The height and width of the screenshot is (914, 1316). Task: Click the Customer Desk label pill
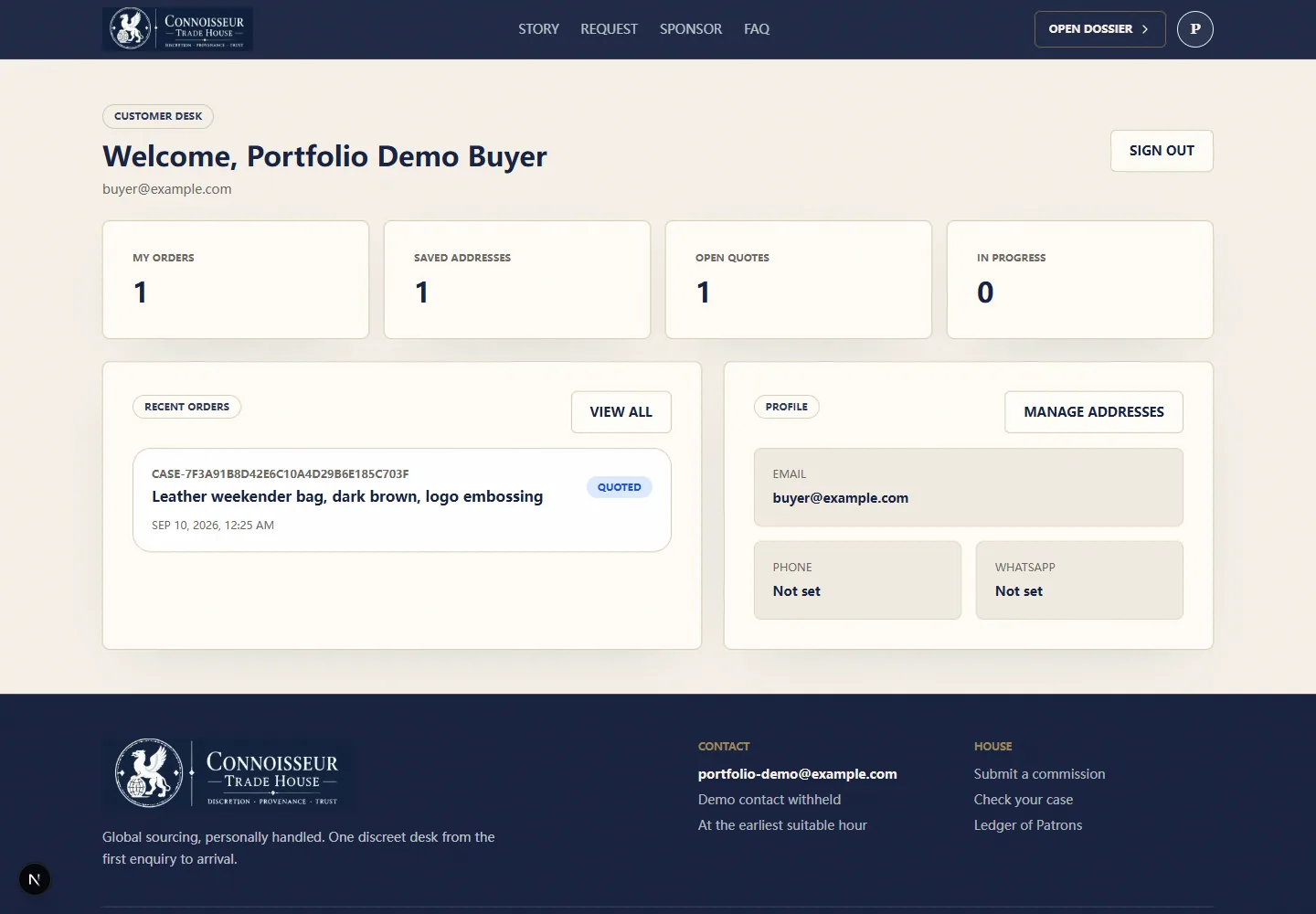[158, 116]
